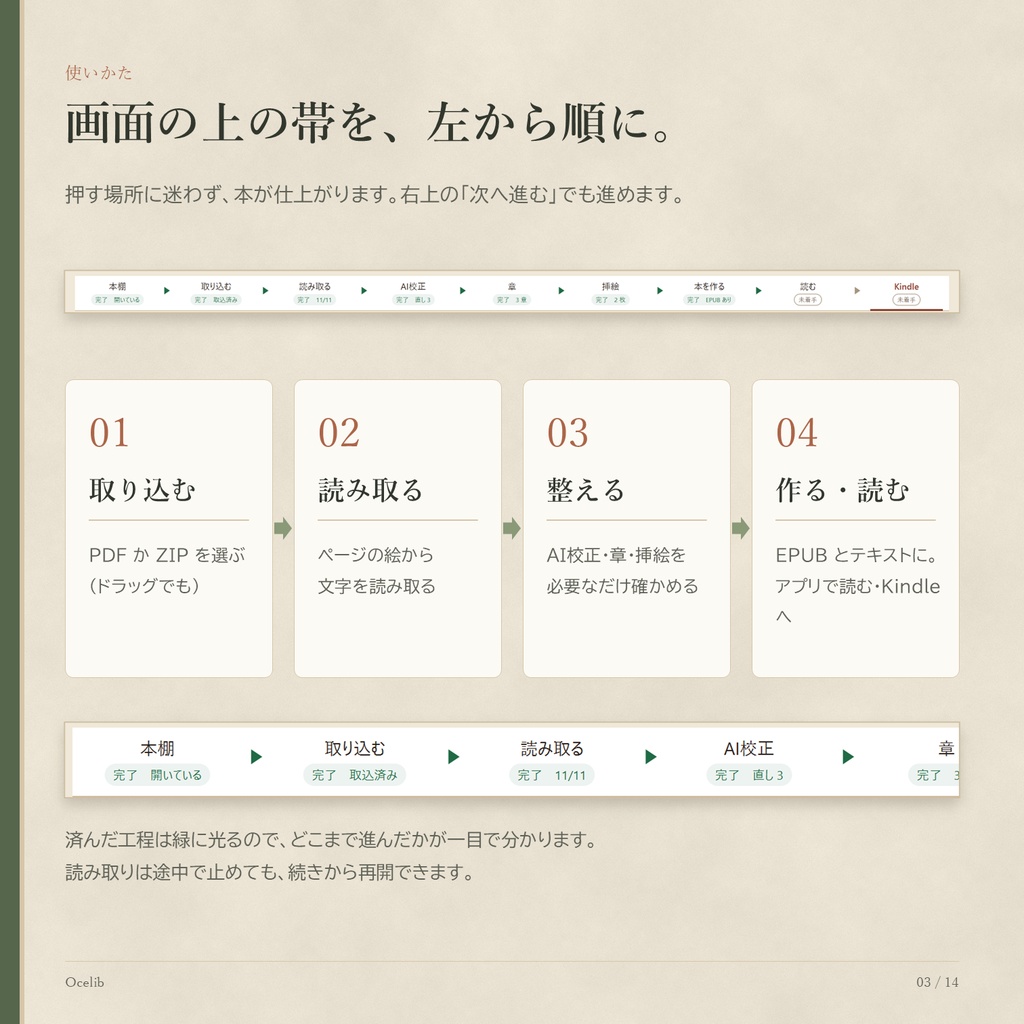Click the small-strip arrow between 取り込む and 読み取る
This screenshot has width=1024, height=1024.
click(265, 291)
